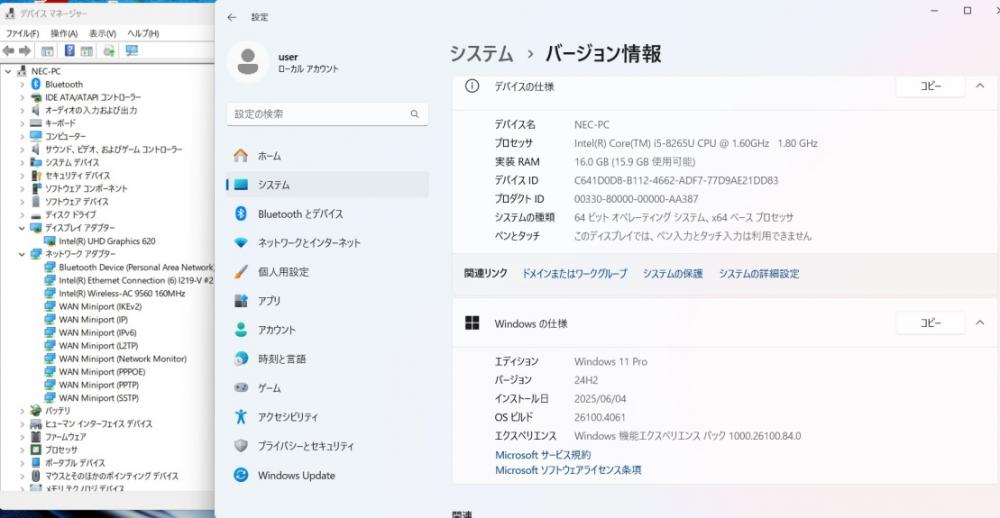This screenshot has height=518, width=1000.
Task: Select the セキュリティ デバイス tree item
Action: (x=77, y=175)
